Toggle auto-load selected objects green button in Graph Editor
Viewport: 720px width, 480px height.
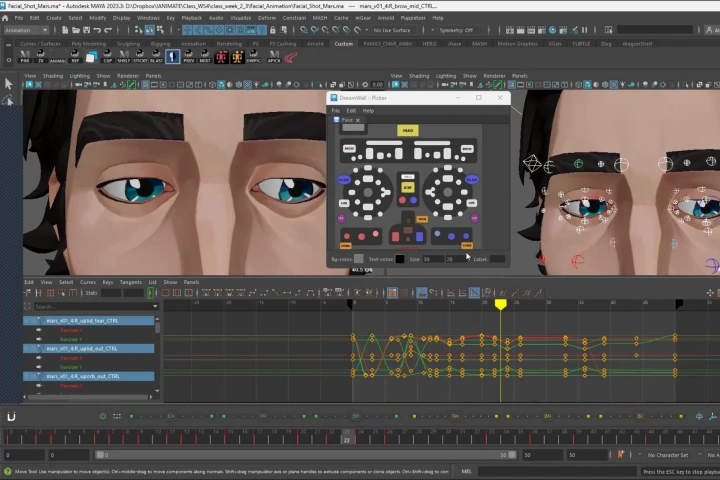click(151, 293)
